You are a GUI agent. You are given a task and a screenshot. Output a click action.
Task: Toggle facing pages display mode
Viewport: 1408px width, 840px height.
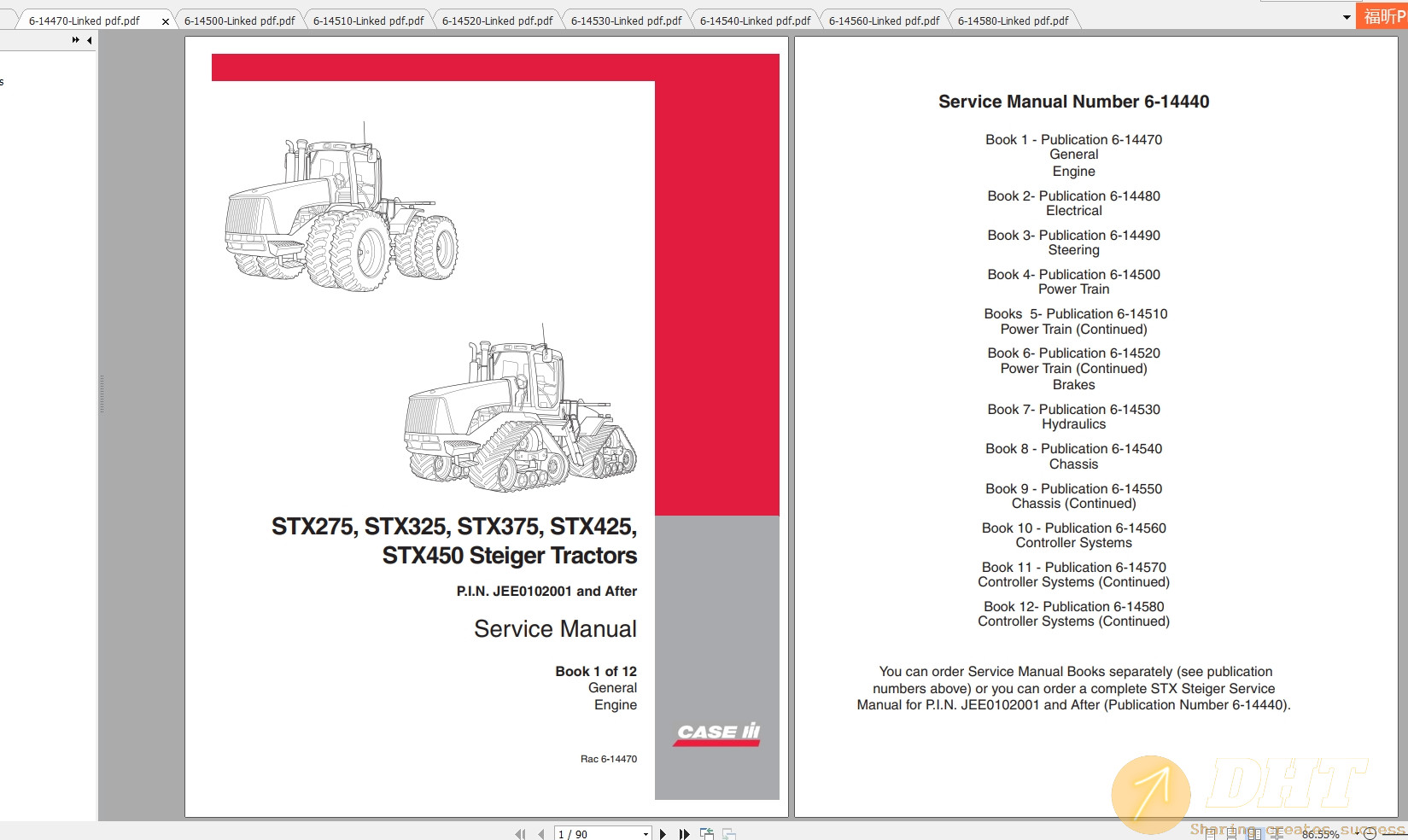(1255, 834)
